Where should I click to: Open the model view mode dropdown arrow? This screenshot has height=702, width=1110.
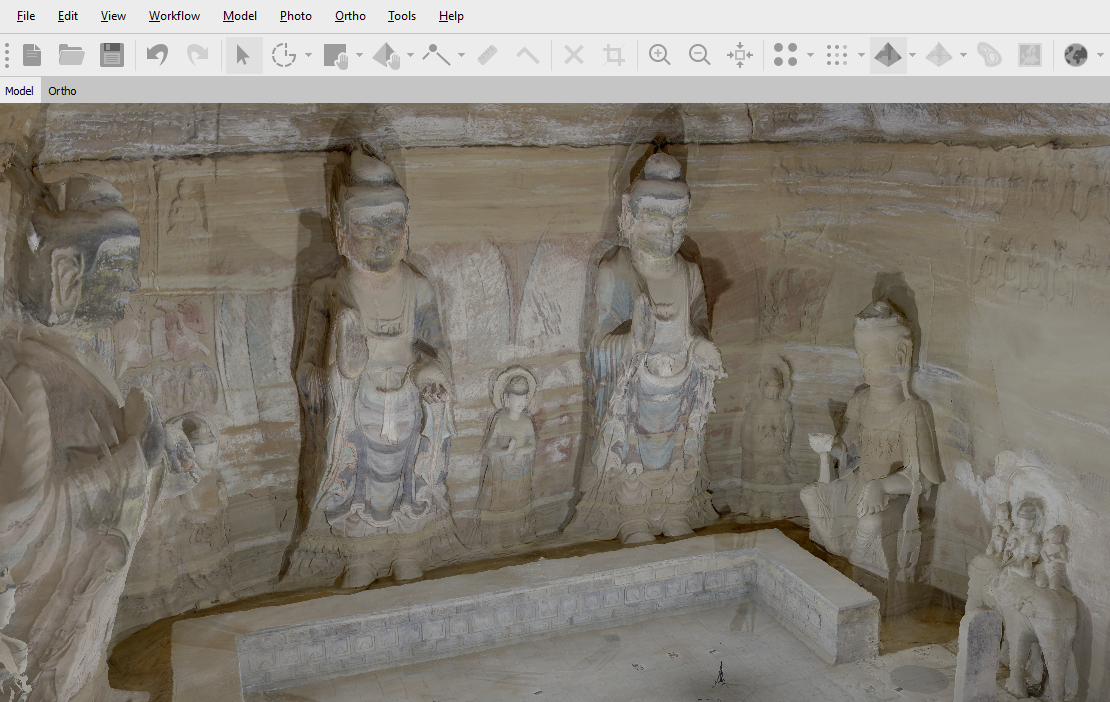(x=912, y=55)
